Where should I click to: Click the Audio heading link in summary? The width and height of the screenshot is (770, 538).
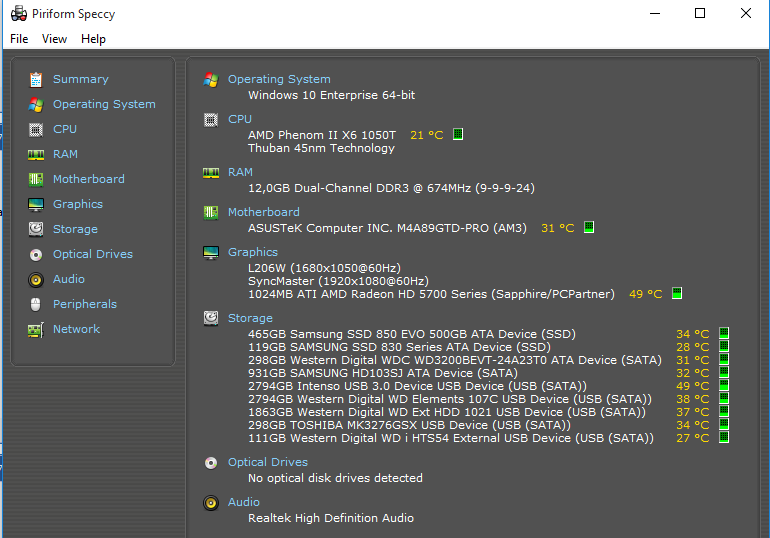(x=244, y=502)
